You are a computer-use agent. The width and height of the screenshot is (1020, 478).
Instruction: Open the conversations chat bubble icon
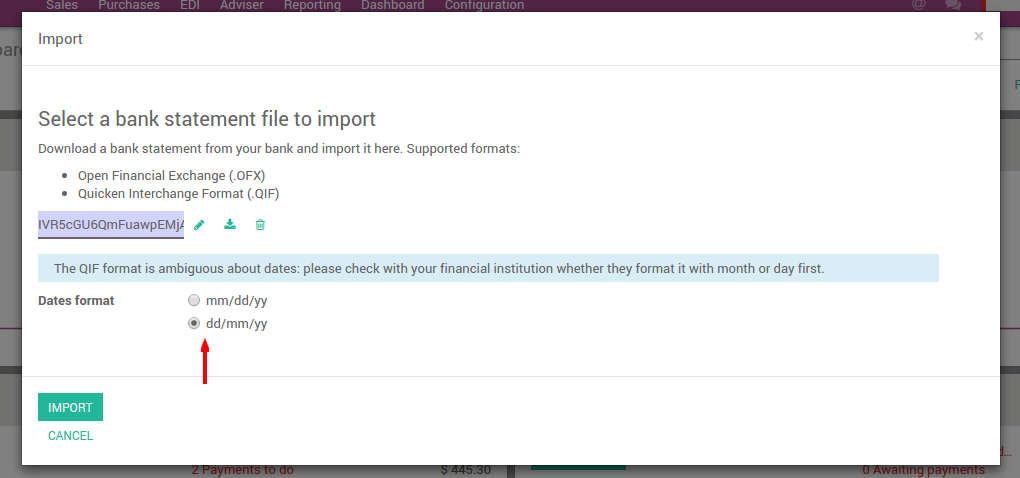click(953, 5)
